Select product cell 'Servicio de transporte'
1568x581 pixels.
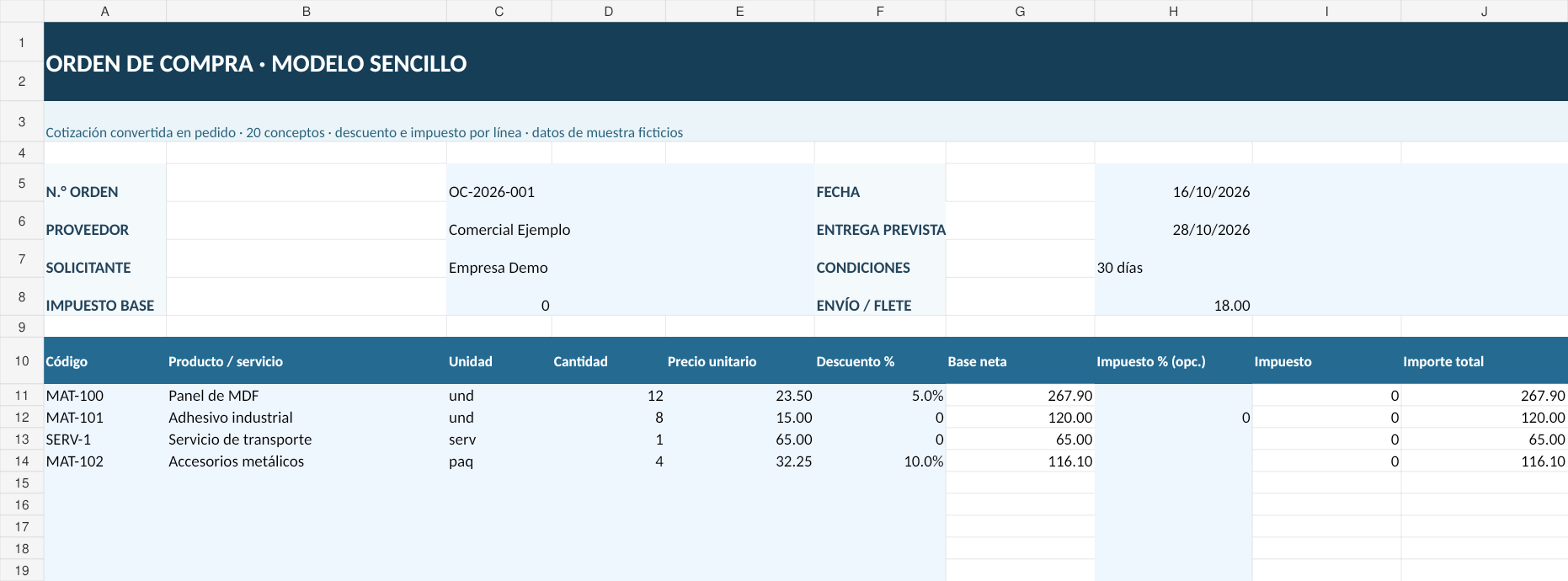click(x=307, y=440)
